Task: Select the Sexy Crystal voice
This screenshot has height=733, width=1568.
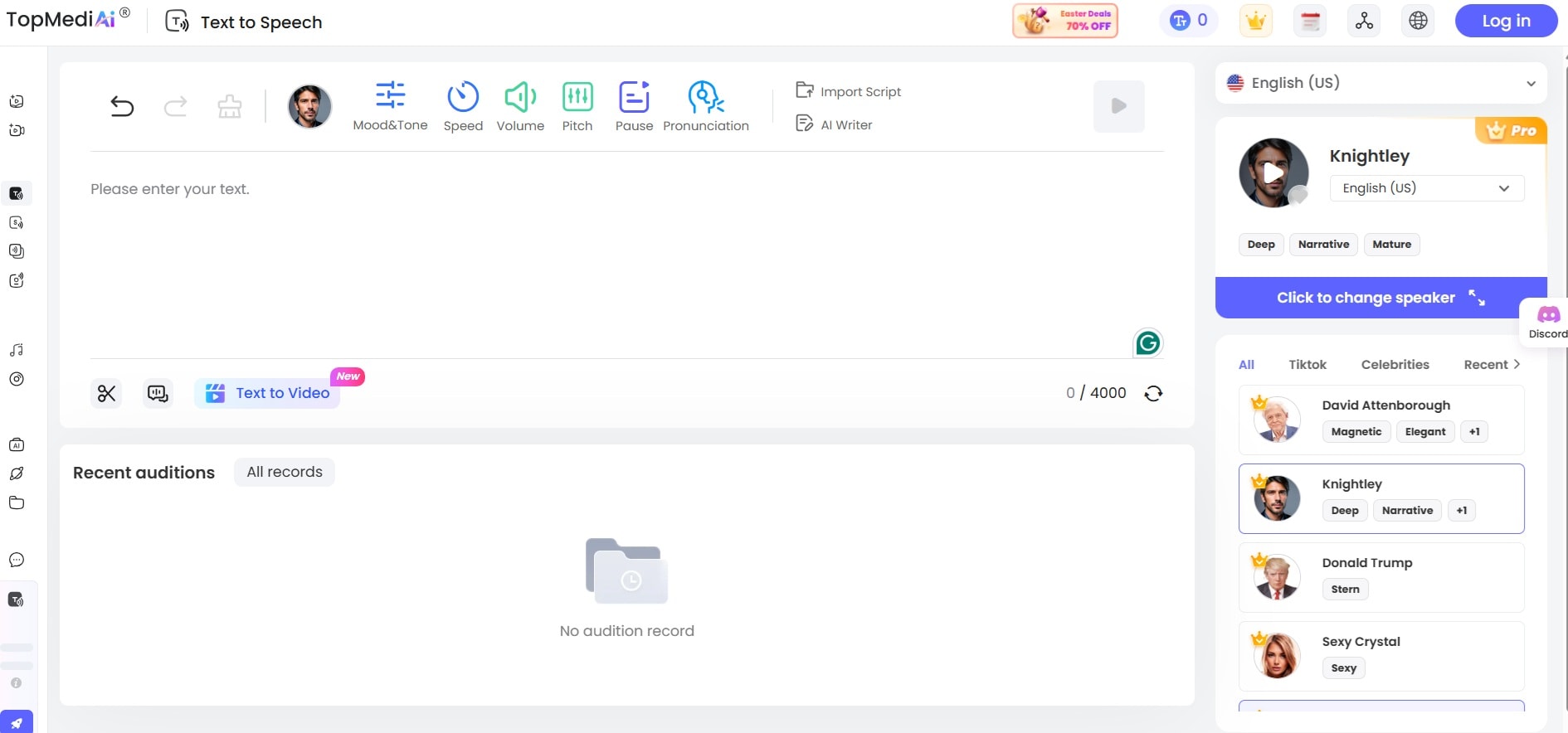Action: pyautogui.click(x=1381, y=656)
